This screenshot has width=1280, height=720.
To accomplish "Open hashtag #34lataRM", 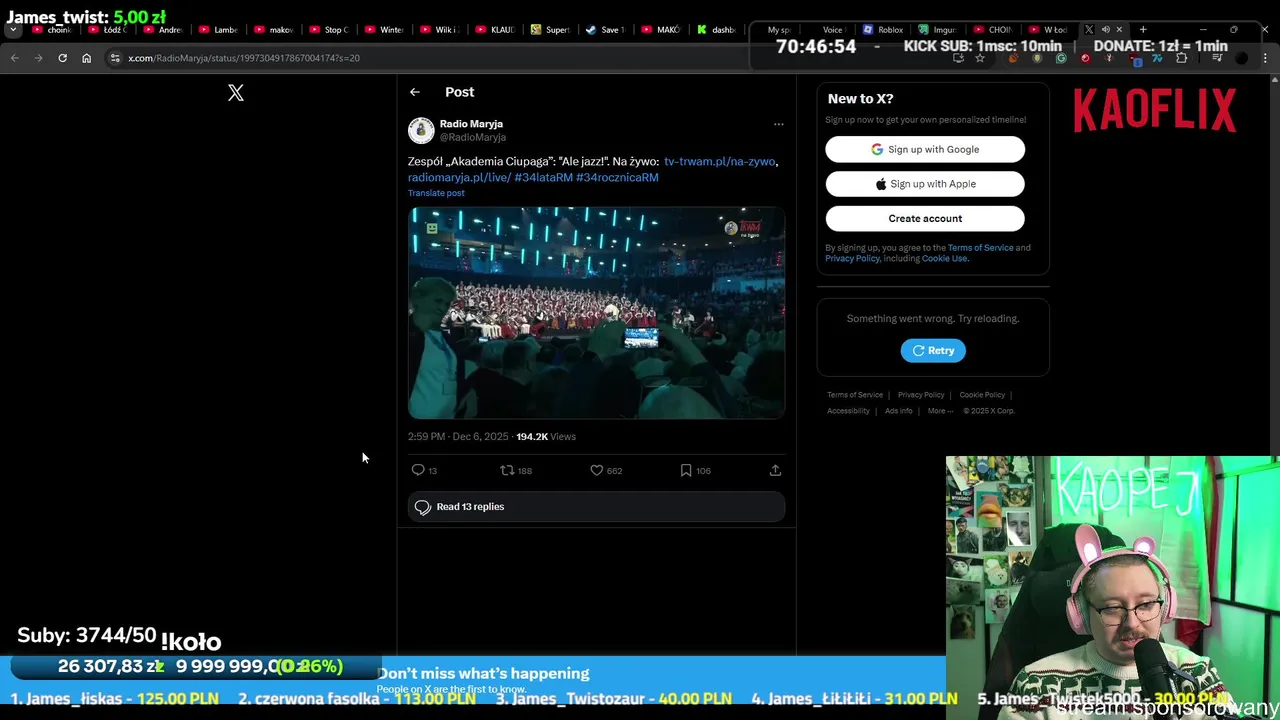I will pos(544,177).
